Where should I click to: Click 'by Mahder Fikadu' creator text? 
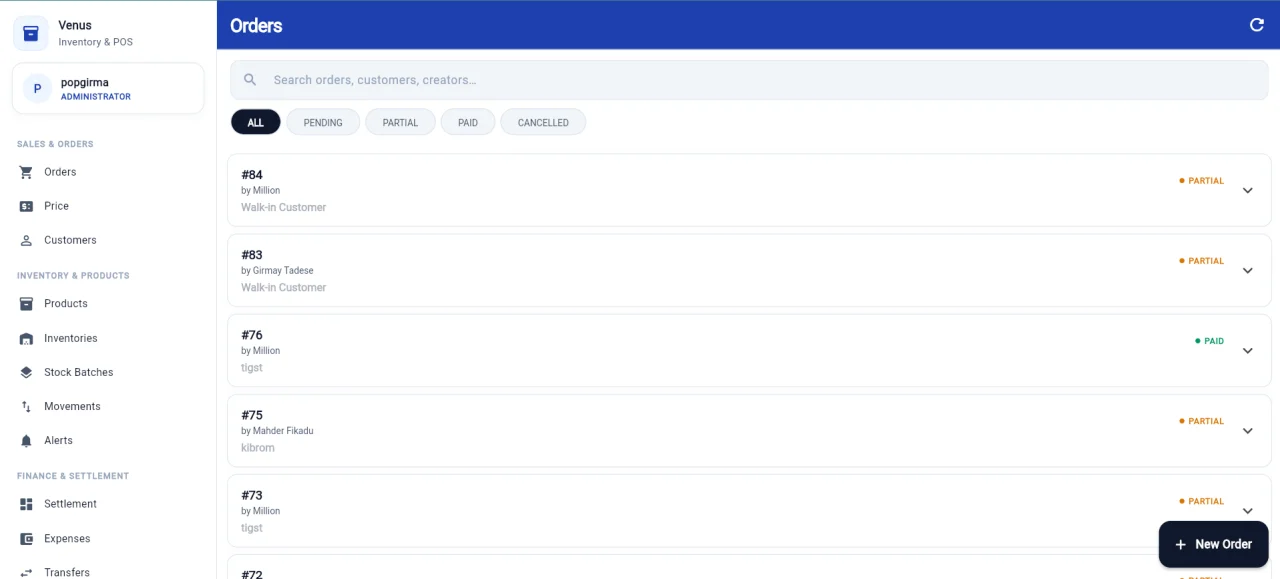click(277, 431)
